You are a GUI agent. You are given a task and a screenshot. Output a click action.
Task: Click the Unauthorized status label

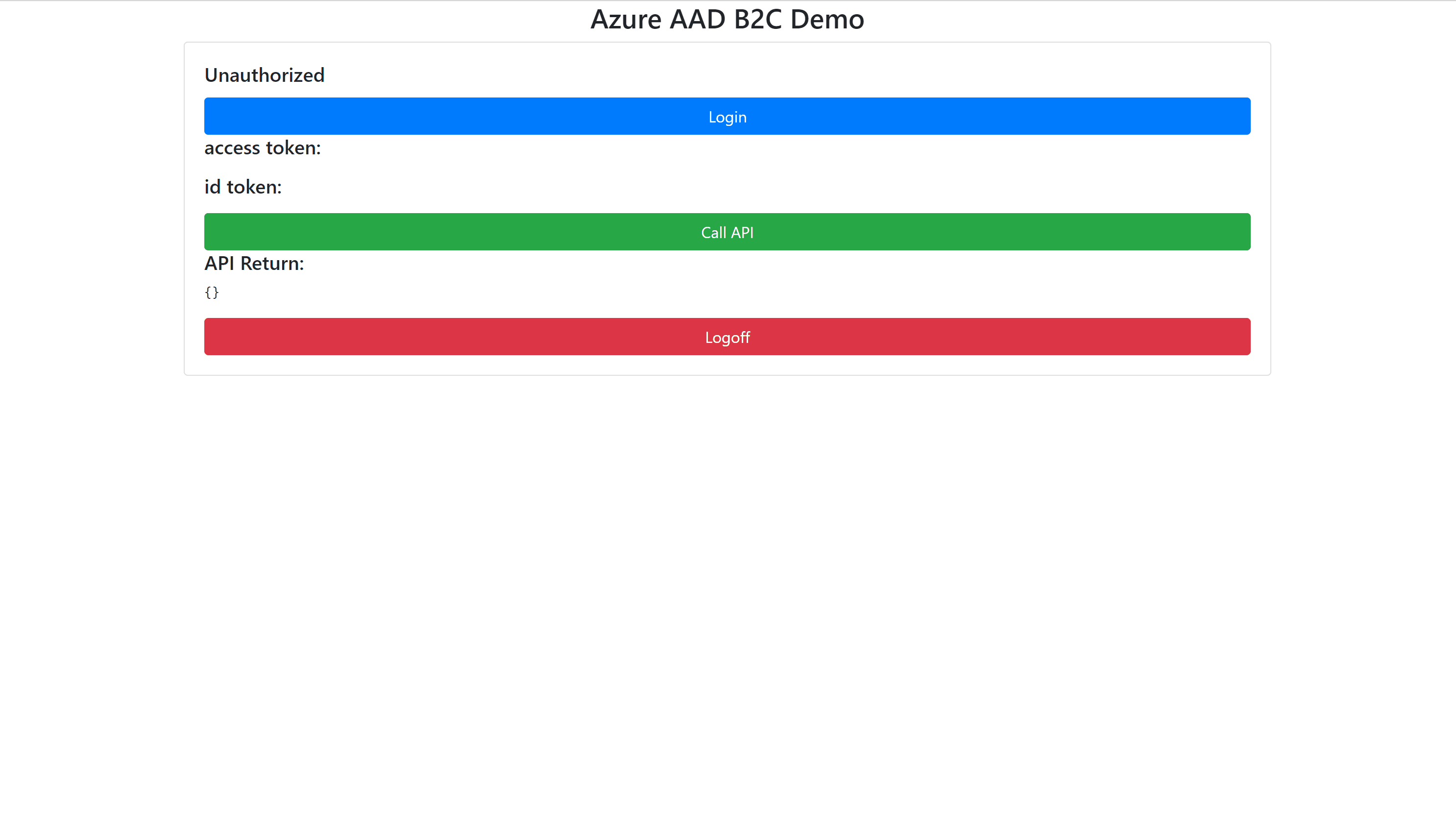[264, 75]
